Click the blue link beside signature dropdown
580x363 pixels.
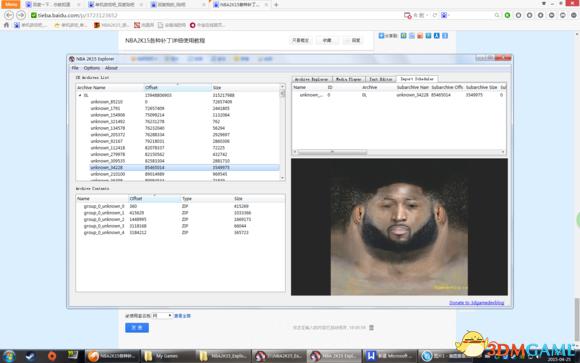[182, 316]
